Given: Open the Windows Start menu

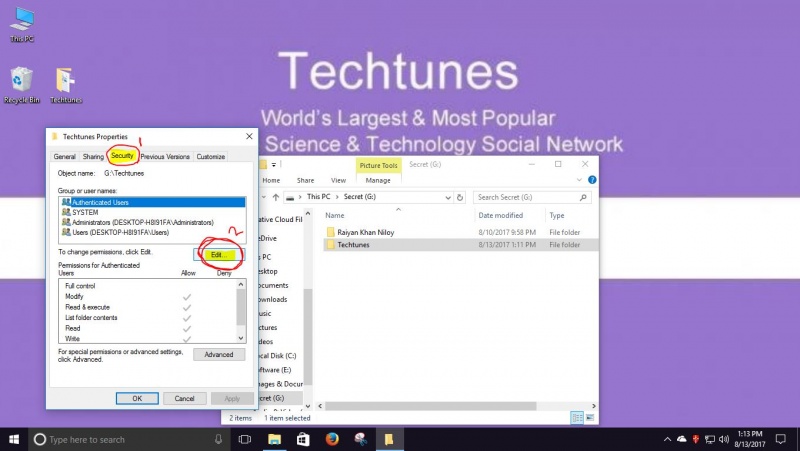Looking at the screenshot, I should click(x=14, y=439).
